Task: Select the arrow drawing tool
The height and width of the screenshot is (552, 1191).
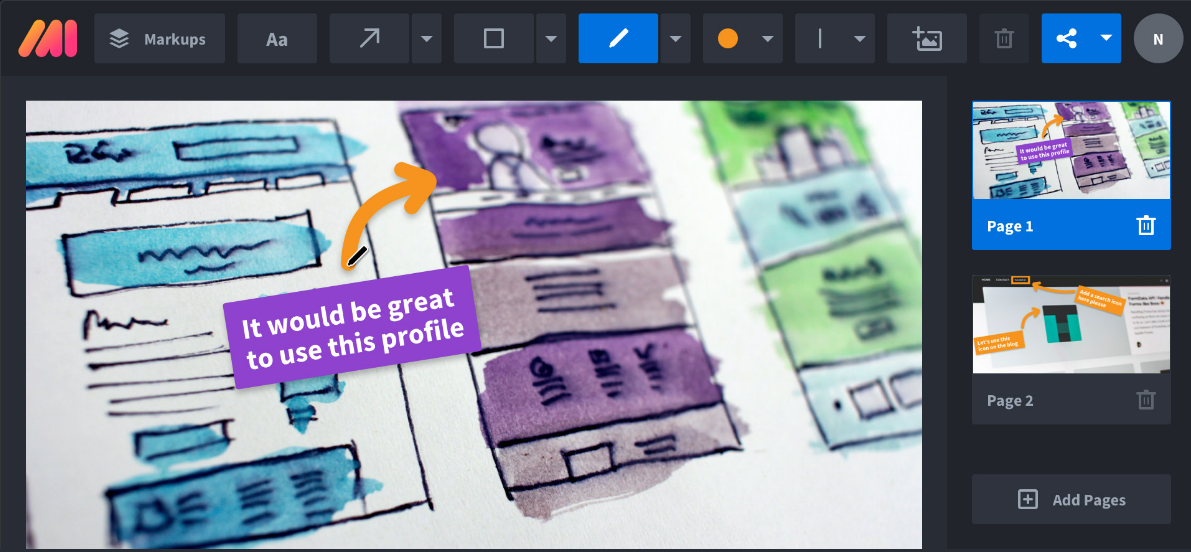Action: click(369, 38)
